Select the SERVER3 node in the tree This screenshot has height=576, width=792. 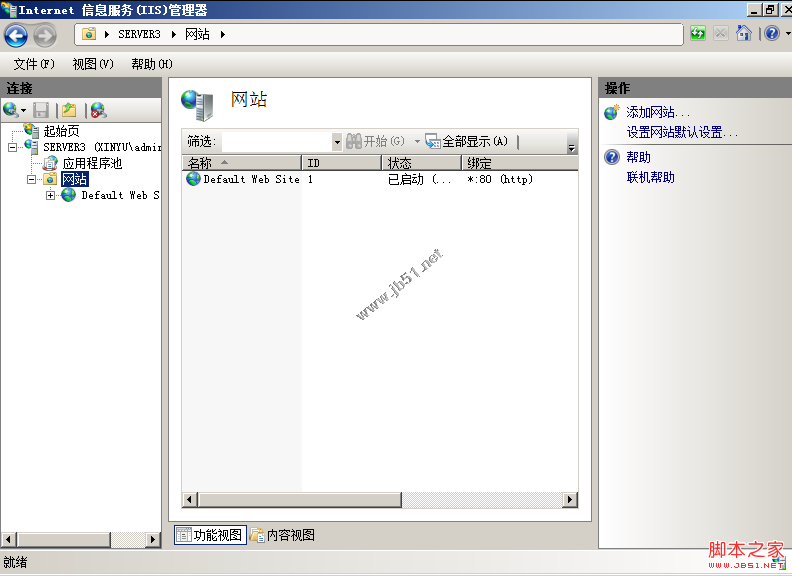pos(102,147)
